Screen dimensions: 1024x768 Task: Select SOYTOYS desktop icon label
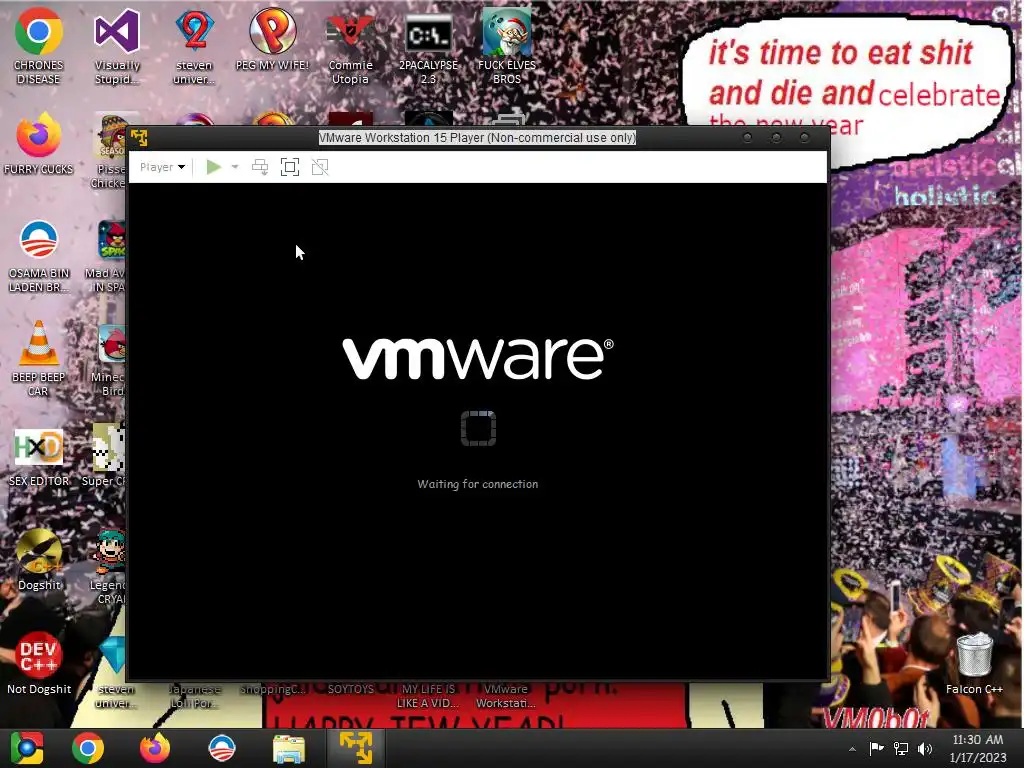point(351,690)
